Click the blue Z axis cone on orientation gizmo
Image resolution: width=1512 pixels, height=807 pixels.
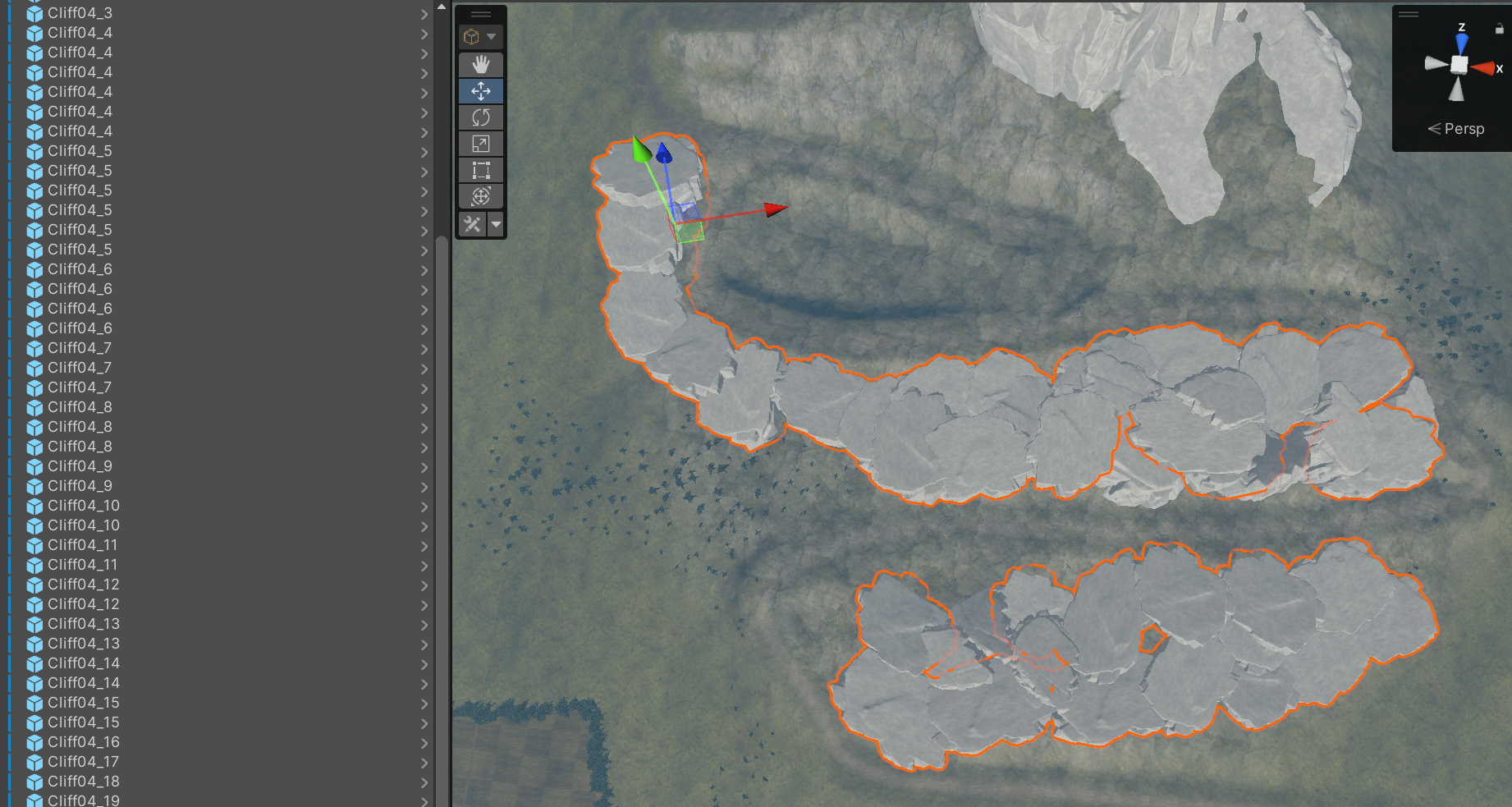coord(1461,43)
